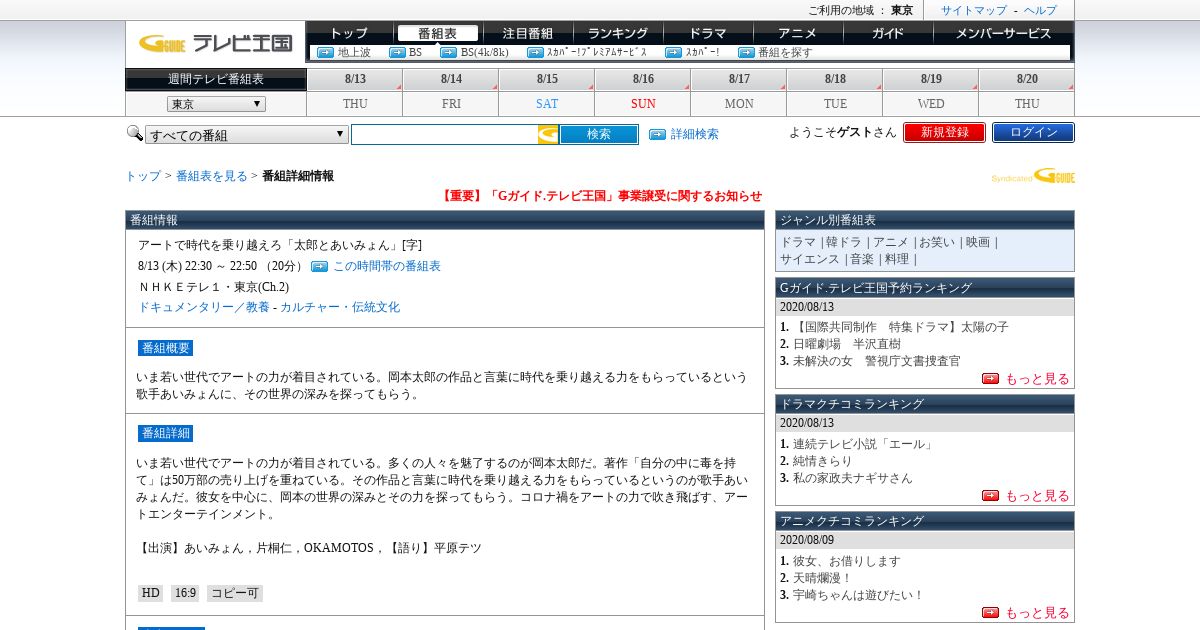Open 宇崎ちゃんは遊びたい！ entry
1200x630 pixels.
[x=859, y=595]
